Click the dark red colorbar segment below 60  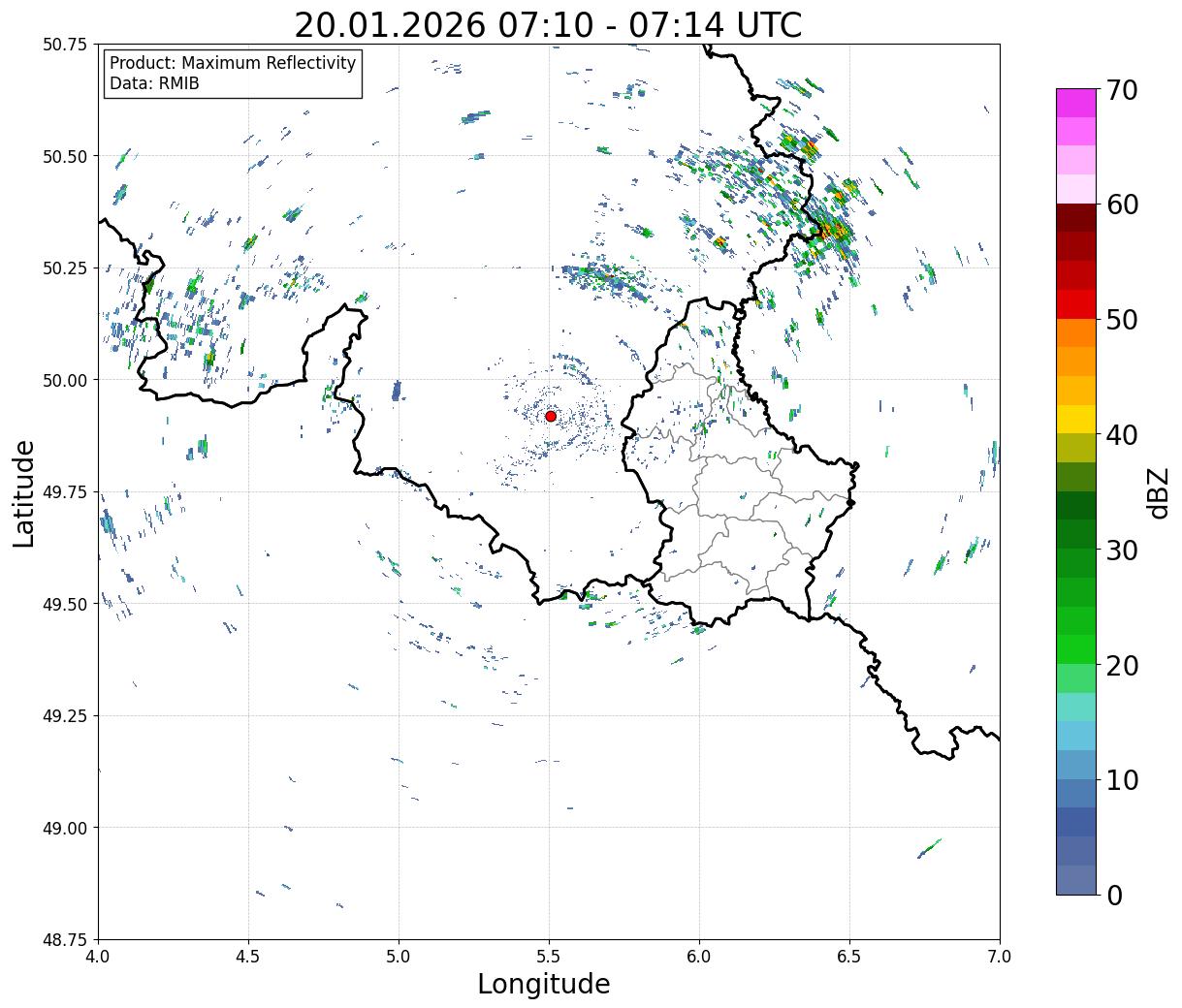[1076, 217]
